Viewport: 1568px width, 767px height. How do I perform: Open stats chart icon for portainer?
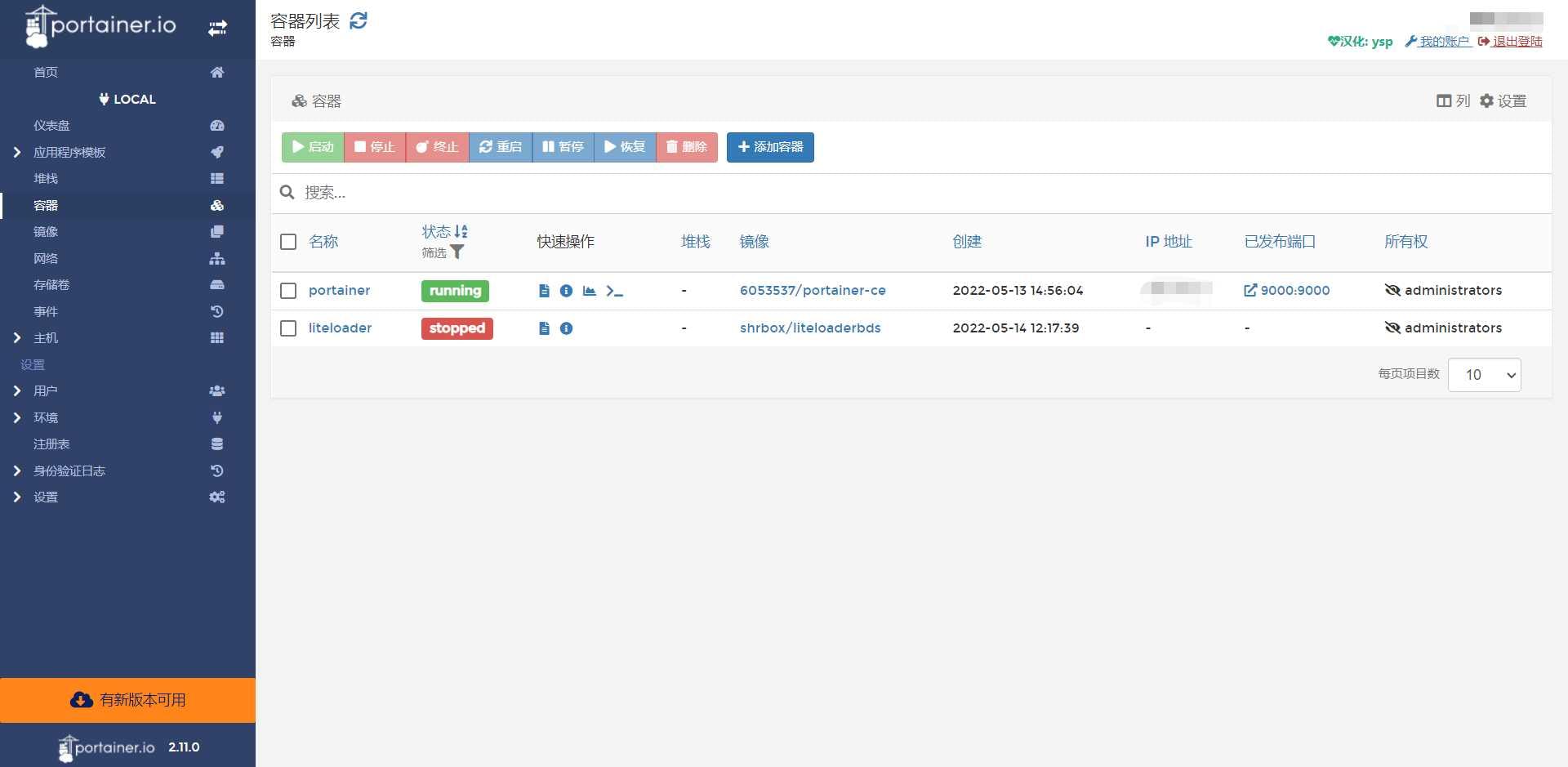(x=589, y=291)
